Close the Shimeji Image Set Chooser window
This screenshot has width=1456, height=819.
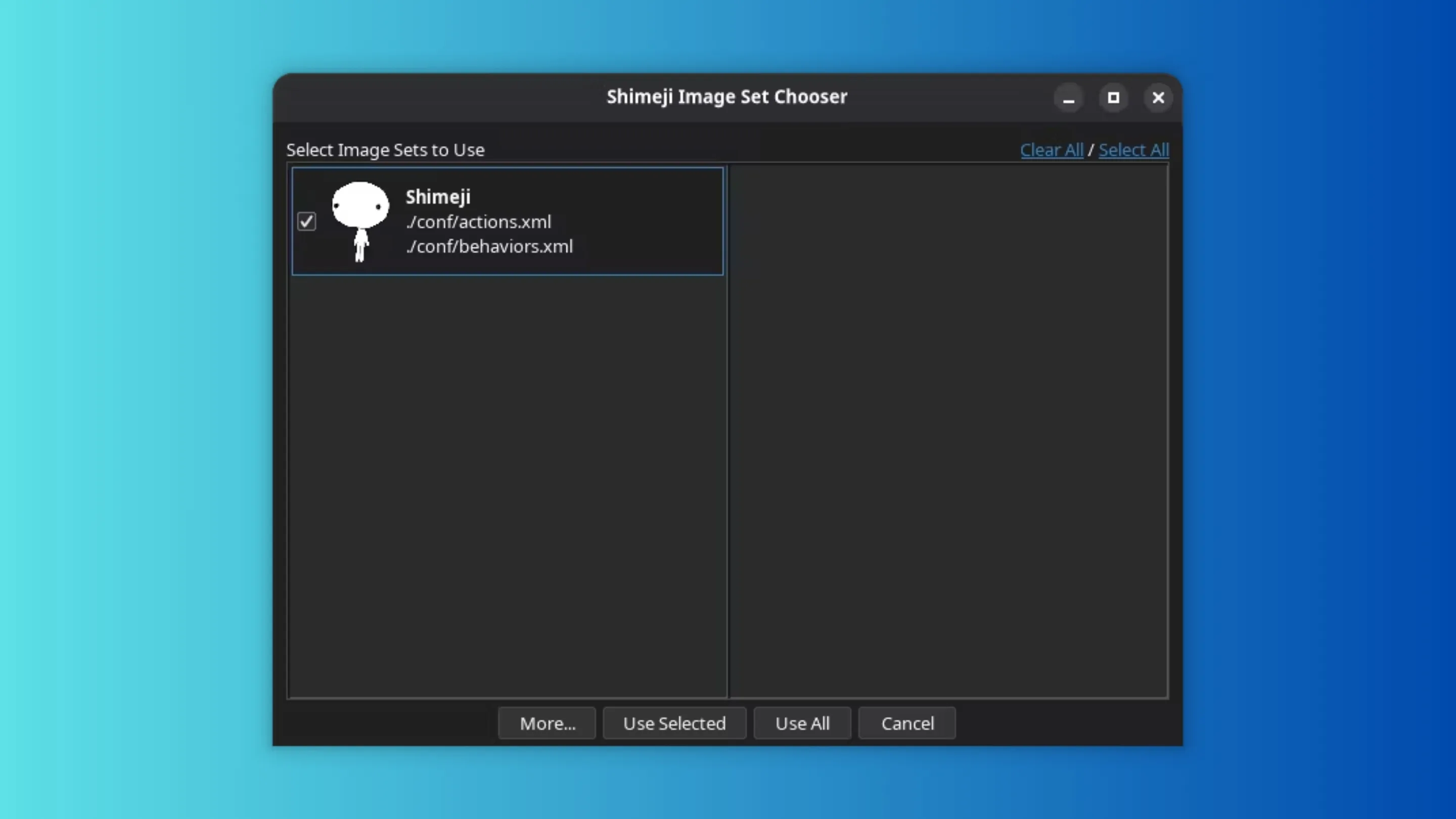tap(1158, 98)
